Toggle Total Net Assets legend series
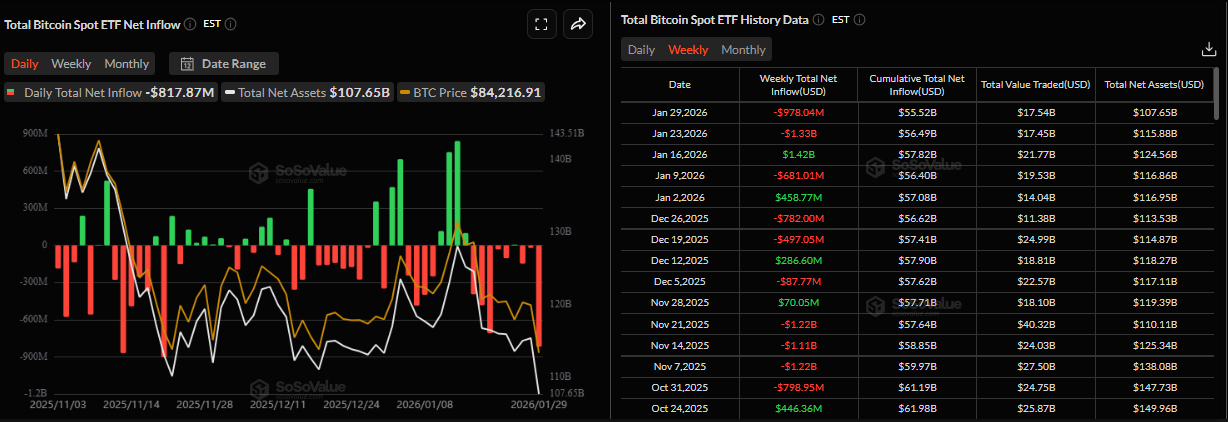Image resolution: width=1228 pixels, height=422 pixels. [307, 92]
